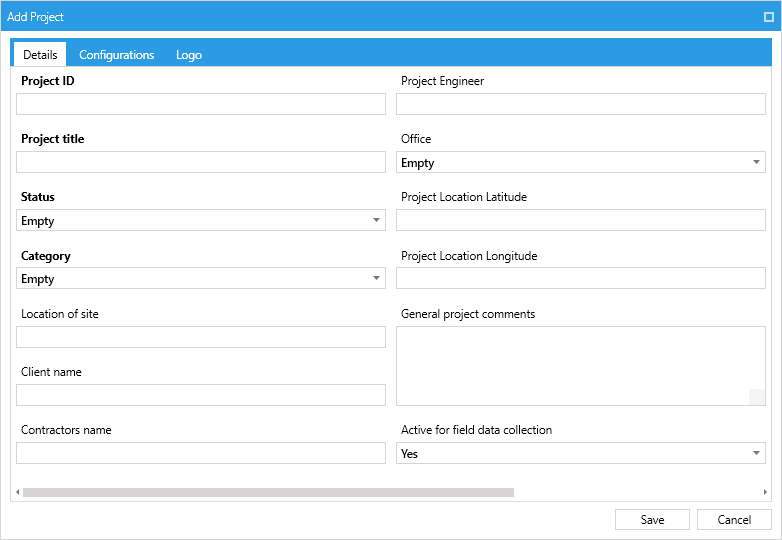Focus the Project Engineer text box

[581, 104]
